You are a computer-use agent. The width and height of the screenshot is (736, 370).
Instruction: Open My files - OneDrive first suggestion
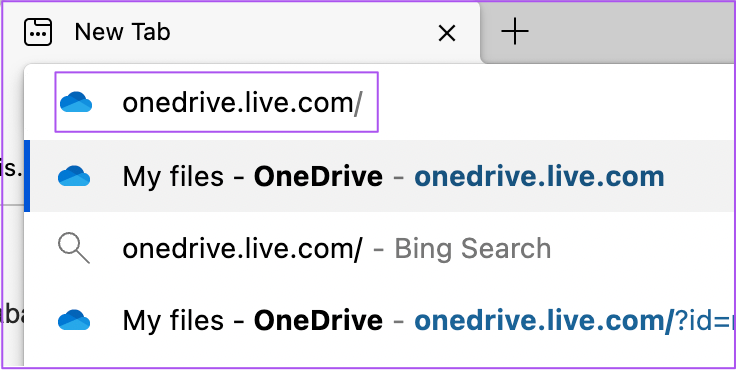pos(380,176)
